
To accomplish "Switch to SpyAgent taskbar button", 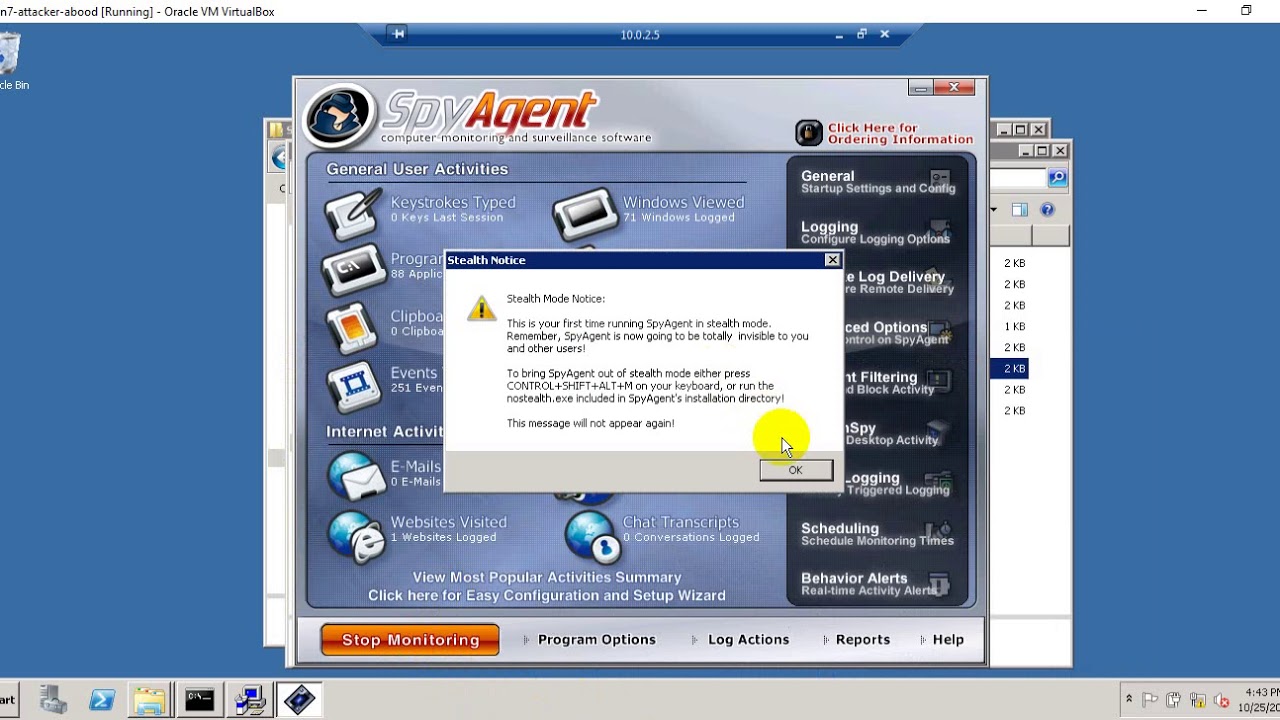I will coord(298,700).
